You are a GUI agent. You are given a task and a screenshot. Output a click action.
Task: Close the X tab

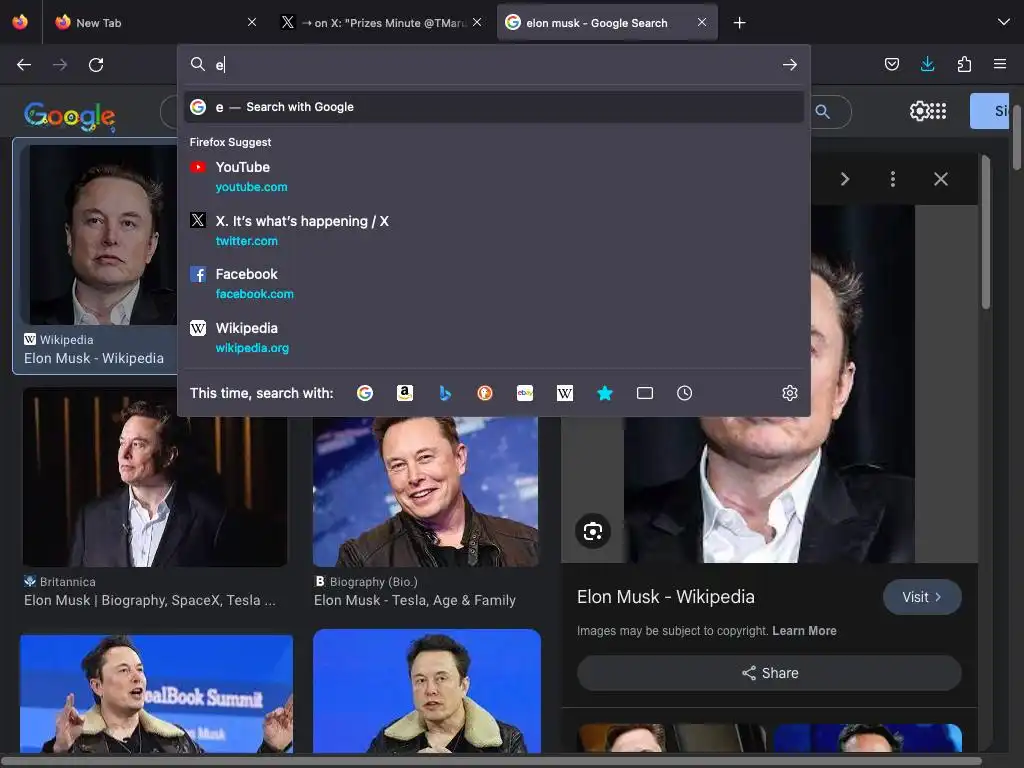click(477, 22)
